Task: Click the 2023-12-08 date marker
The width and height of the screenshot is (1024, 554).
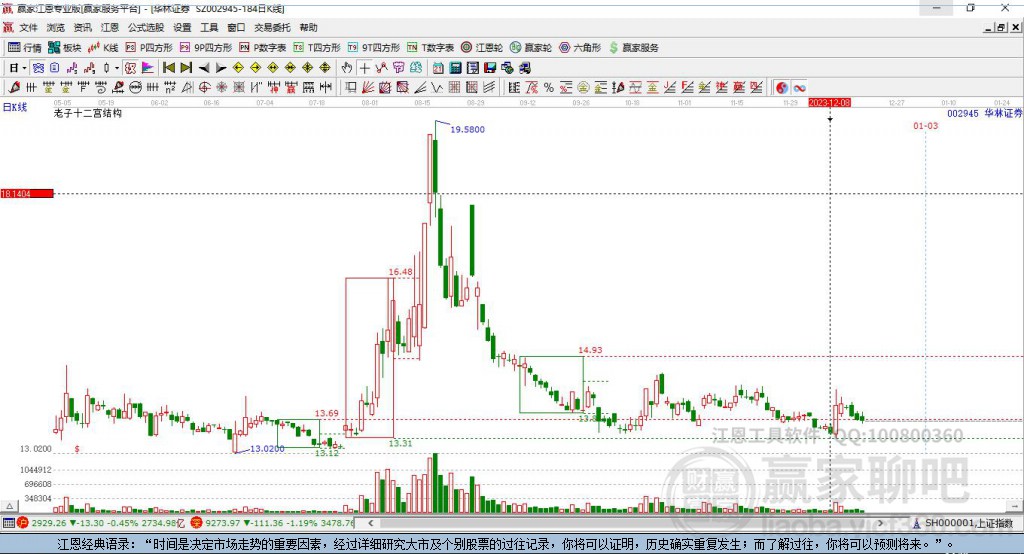Action: [x=829, y=103]
